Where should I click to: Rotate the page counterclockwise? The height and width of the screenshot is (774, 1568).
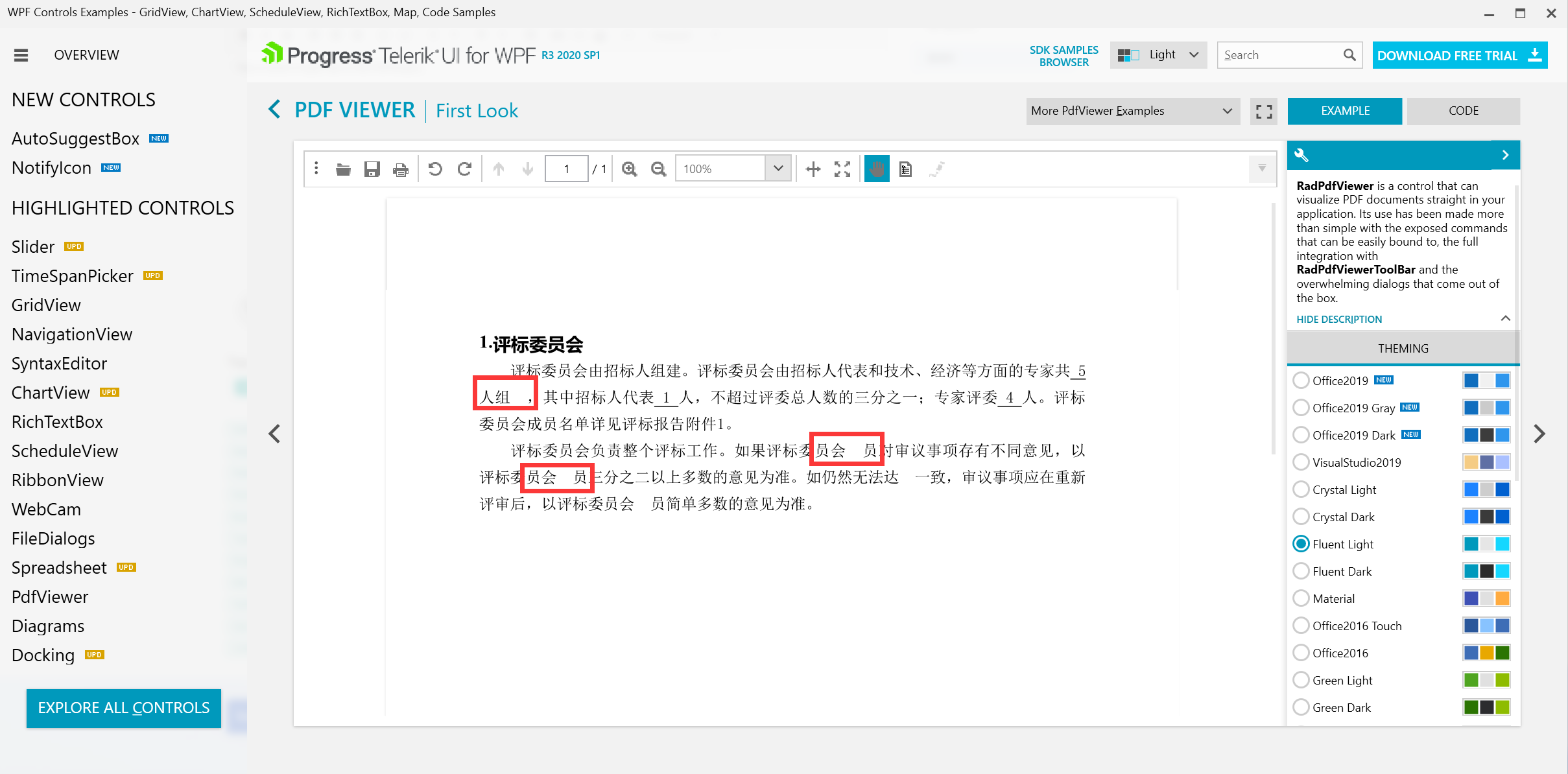tap(435, 169)
